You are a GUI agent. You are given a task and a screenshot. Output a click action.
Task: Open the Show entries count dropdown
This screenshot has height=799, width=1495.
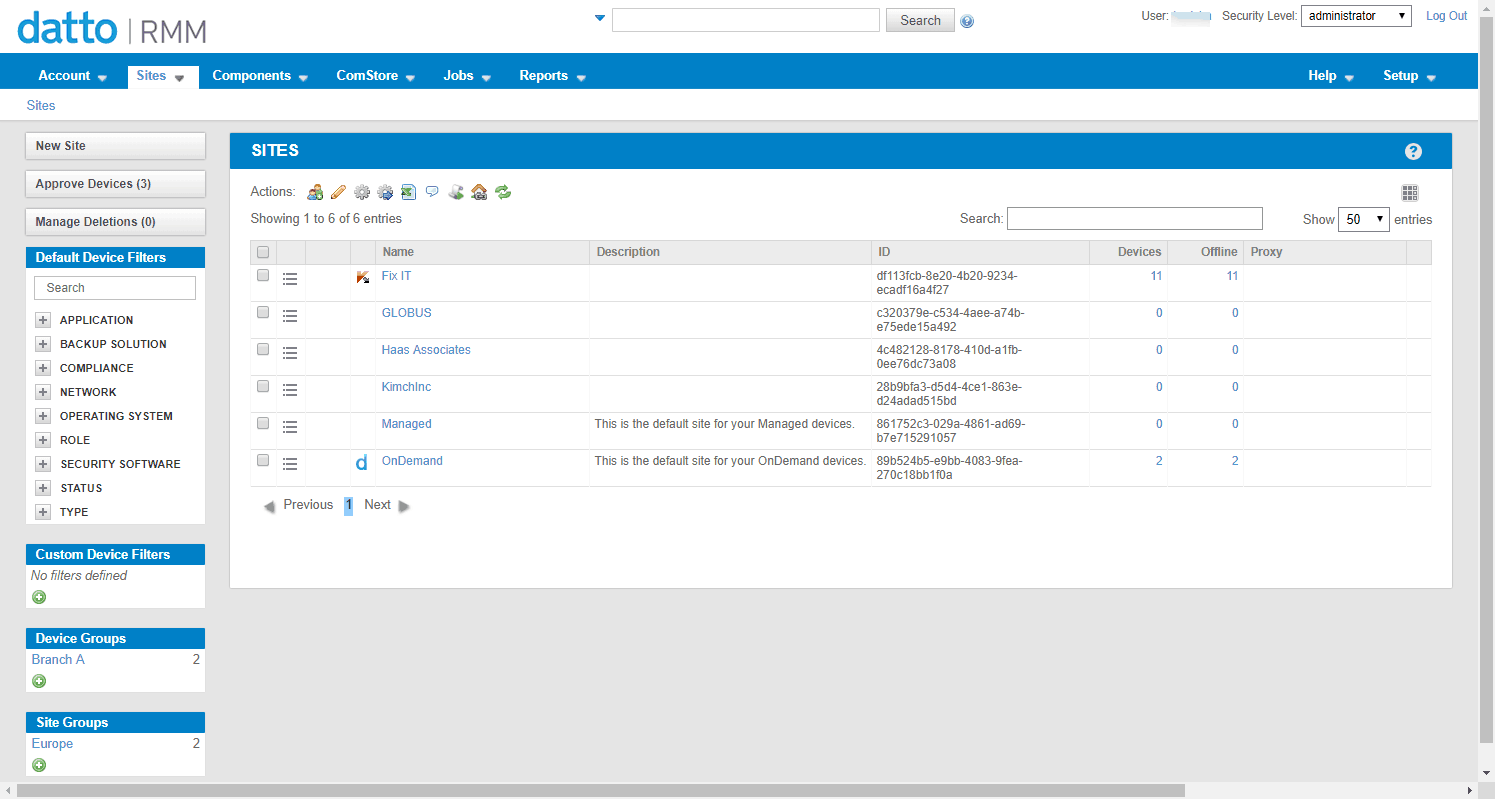pyautogui.click(x=1363, y=219)
